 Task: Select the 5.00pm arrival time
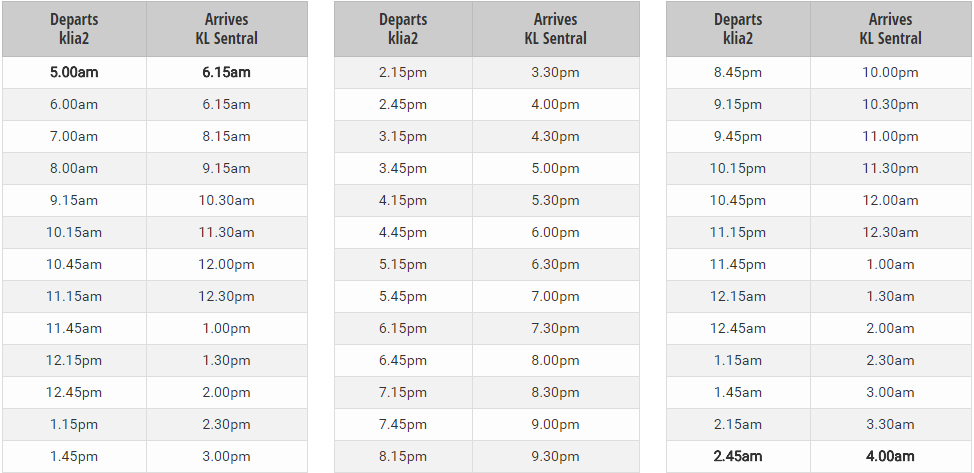click(555, 168)
